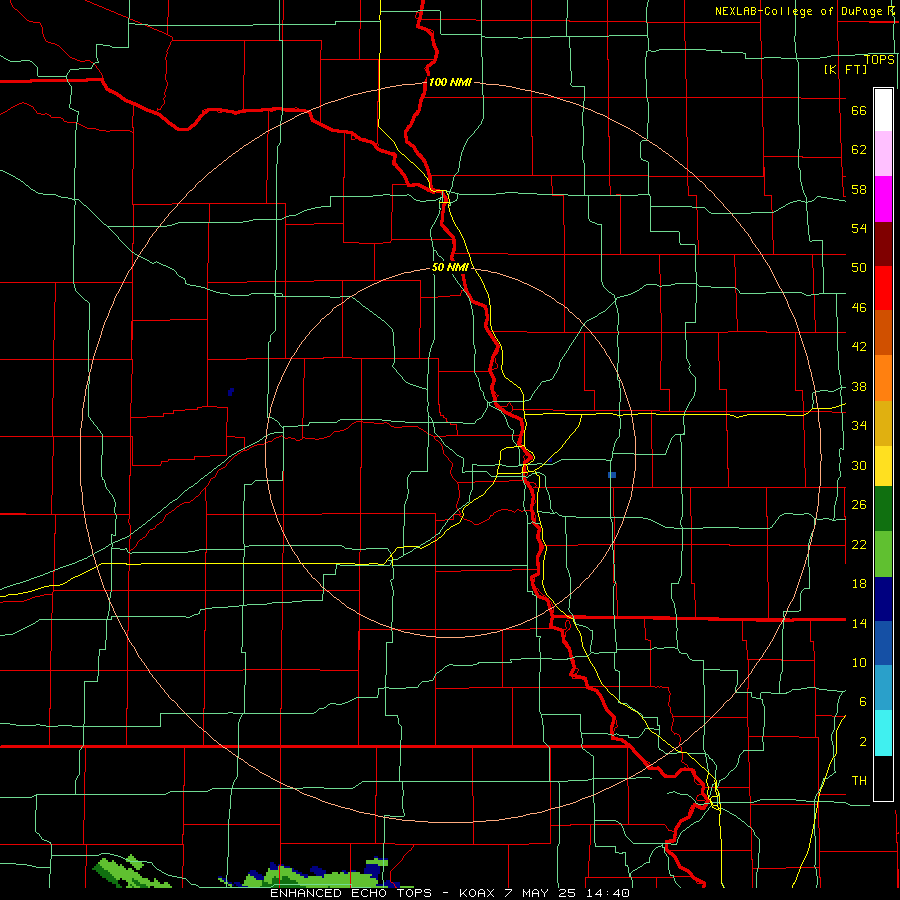The image size is (900, 900).
Task: Click the "66" legend value
Action: [x=859, y=111]
